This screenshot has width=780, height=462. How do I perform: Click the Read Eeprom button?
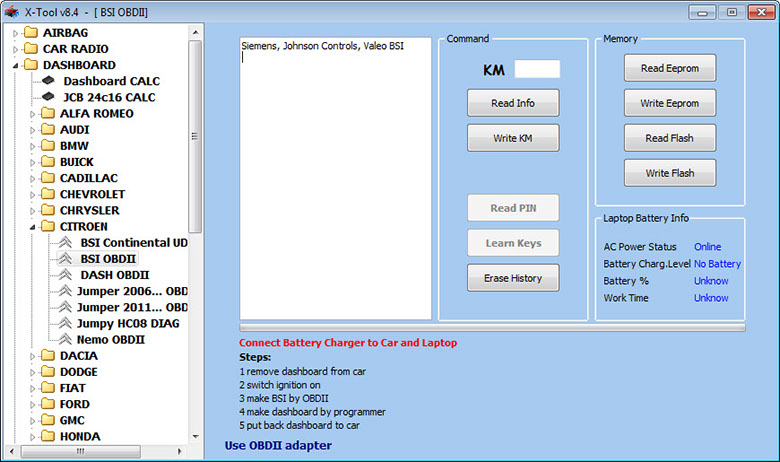pyautogui.click(x=670, y=68)
